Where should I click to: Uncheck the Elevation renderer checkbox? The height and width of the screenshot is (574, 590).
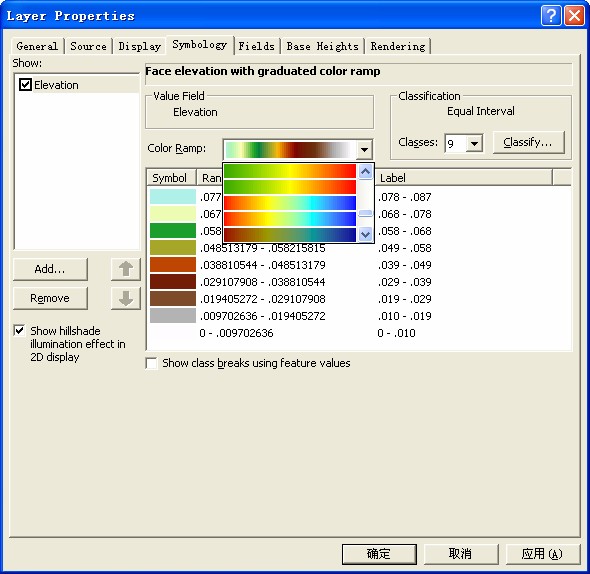pyautogui.click(x=25, y=85)
